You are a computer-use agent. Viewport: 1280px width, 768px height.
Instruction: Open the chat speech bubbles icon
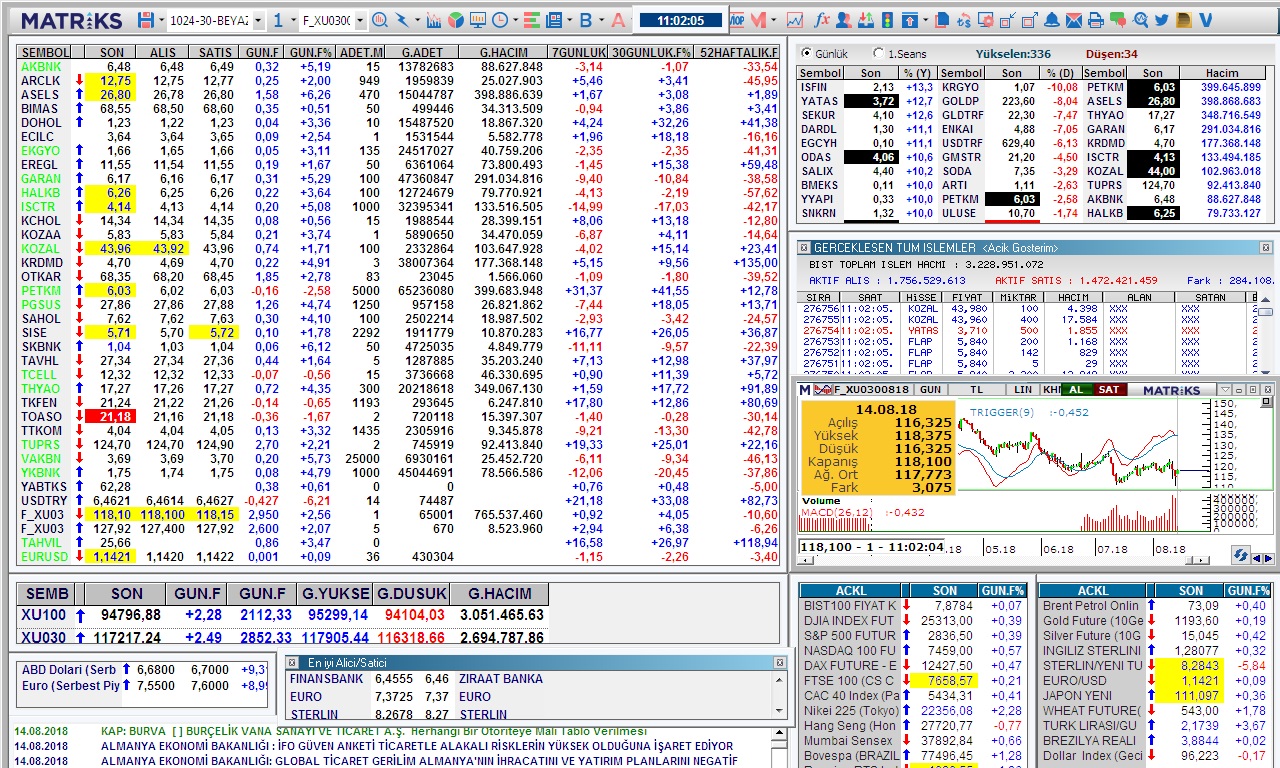[x=1118, y=20]
